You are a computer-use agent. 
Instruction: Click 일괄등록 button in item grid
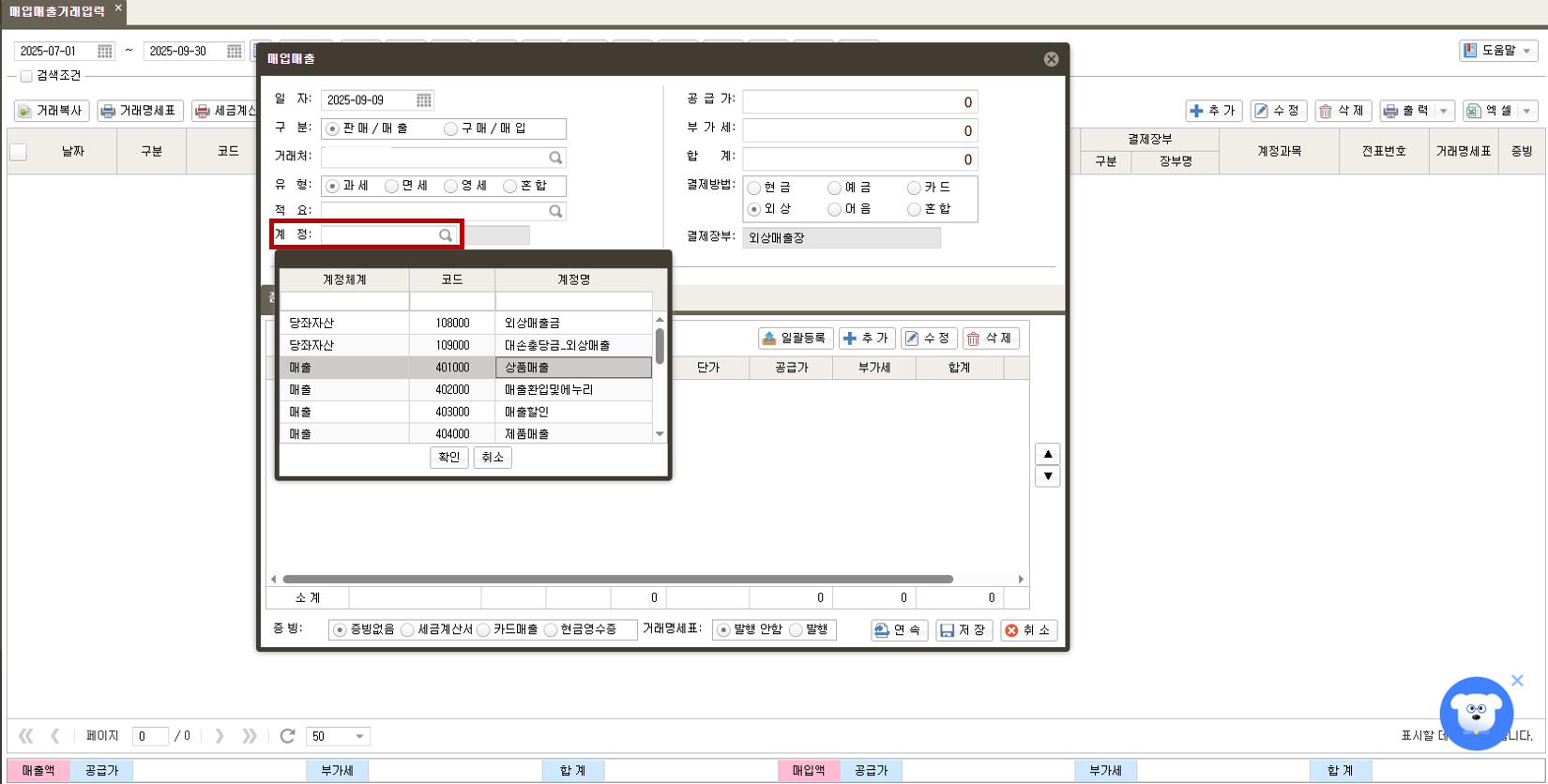[x=796, y=339]
